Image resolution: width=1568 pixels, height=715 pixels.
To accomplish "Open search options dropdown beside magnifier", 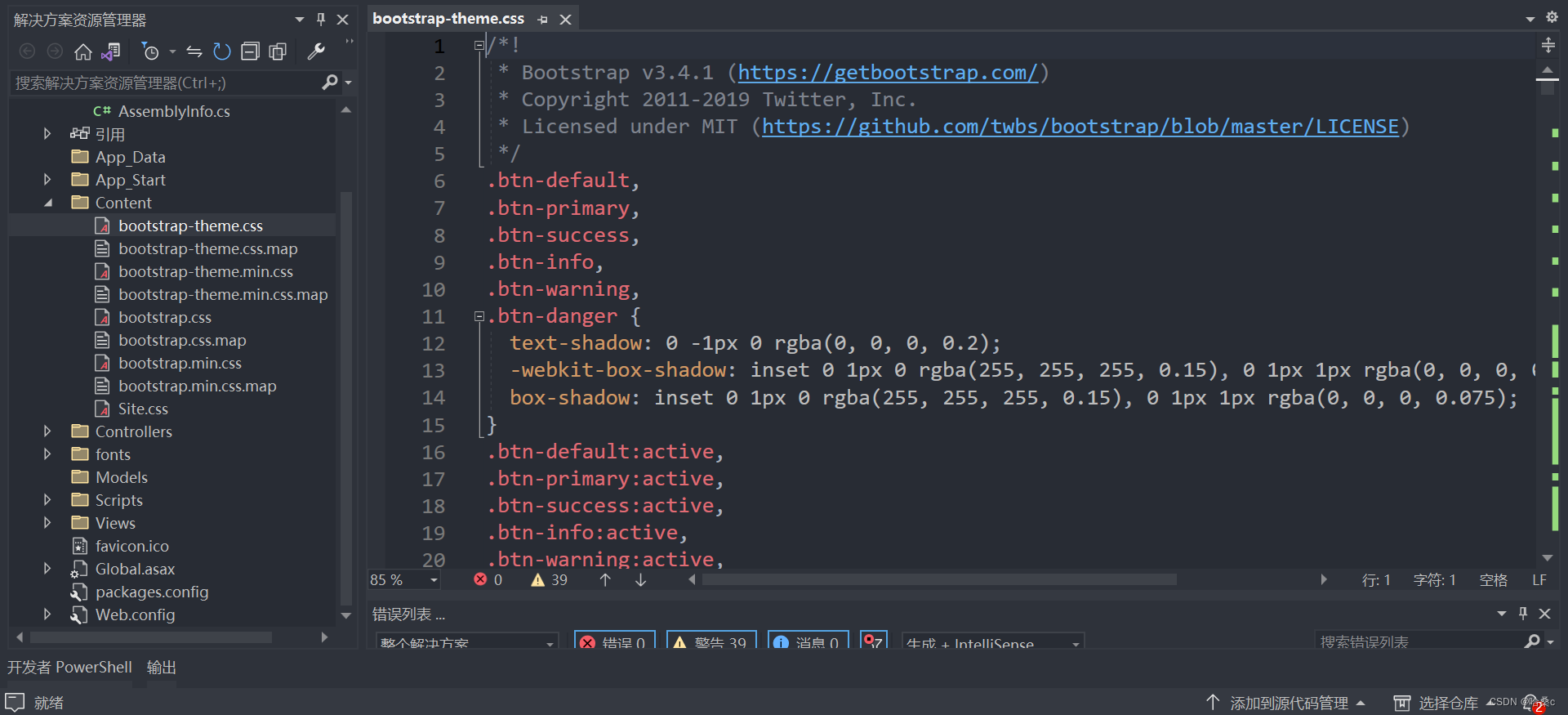I will click(x=349, y=83).
